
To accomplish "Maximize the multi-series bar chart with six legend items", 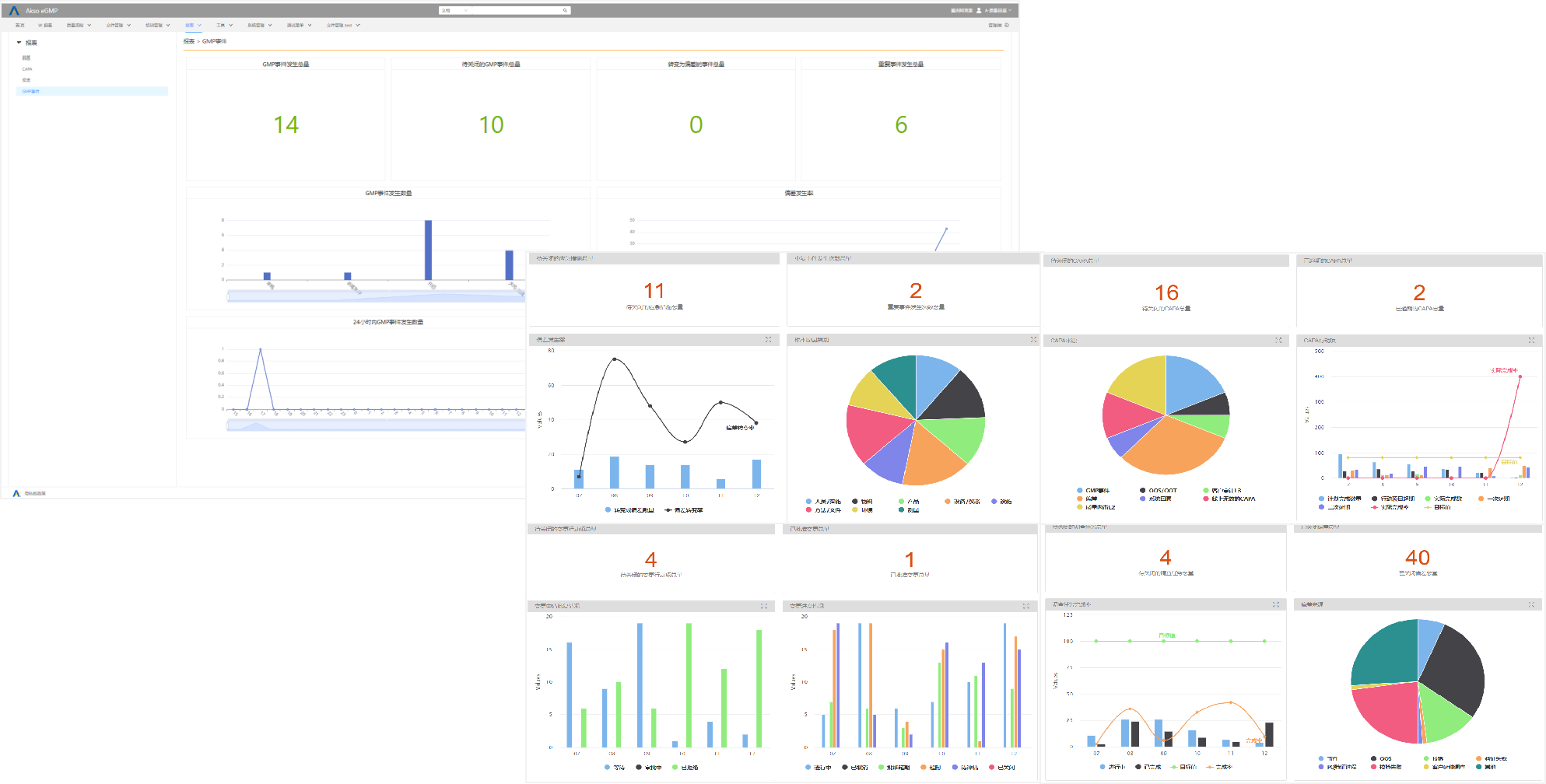I will click(1026, 606).
